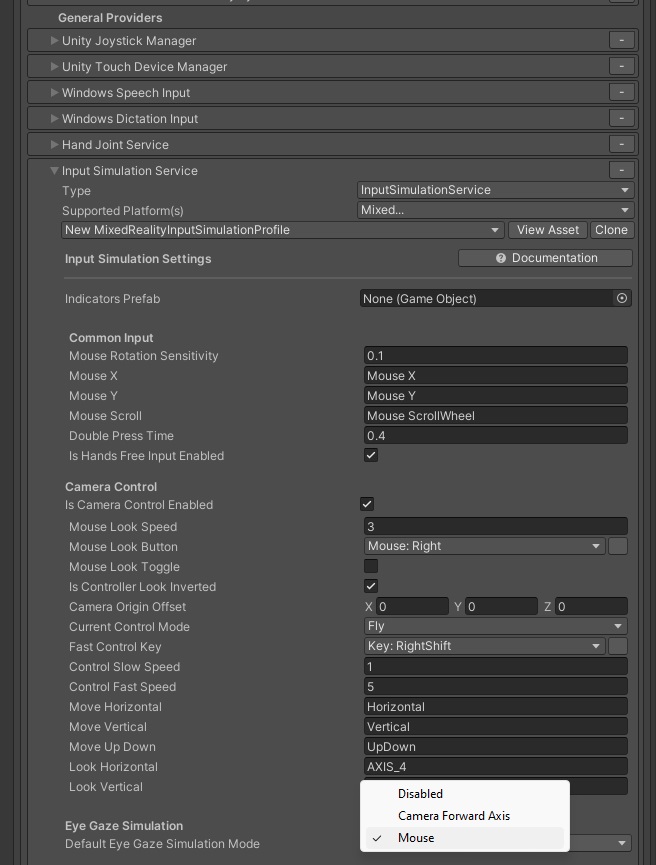Click the Mouse Look Speed label
Image resolution: width=656 pixels, height=865 pixels.
tap(123, 527)
